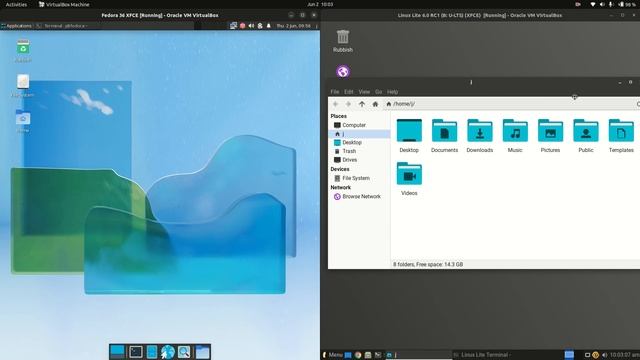
Task: Launch terminal icon in Linux Lite taskbar
Action: [x=378, y=355]
